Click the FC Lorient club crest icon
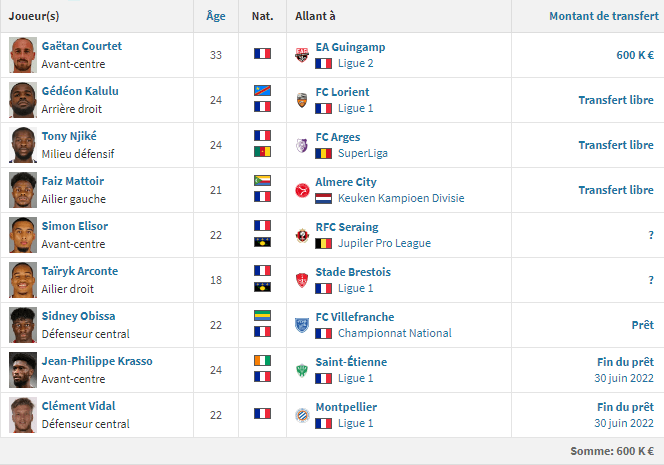The width and height of the screenshot is (664, 465). 301,100
